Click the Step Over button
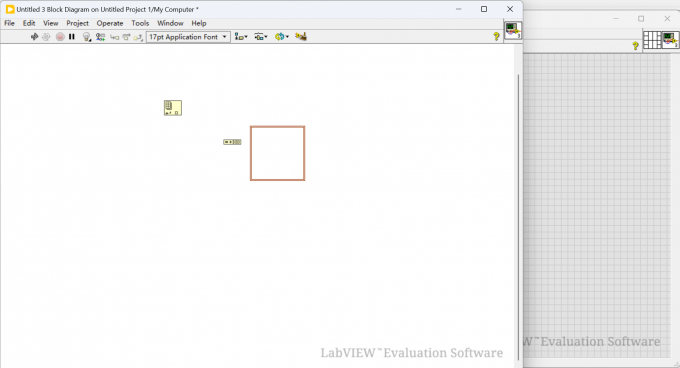Viewport: 680px width, 368px height. [126, 37]
